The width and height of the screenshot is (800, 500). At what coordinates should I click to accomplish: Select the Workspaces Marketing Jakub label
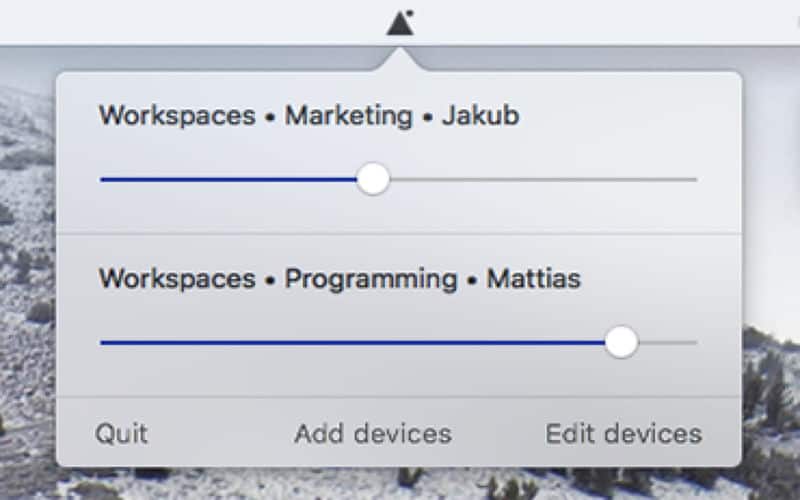pyautogui.click(x=308, y=115)
